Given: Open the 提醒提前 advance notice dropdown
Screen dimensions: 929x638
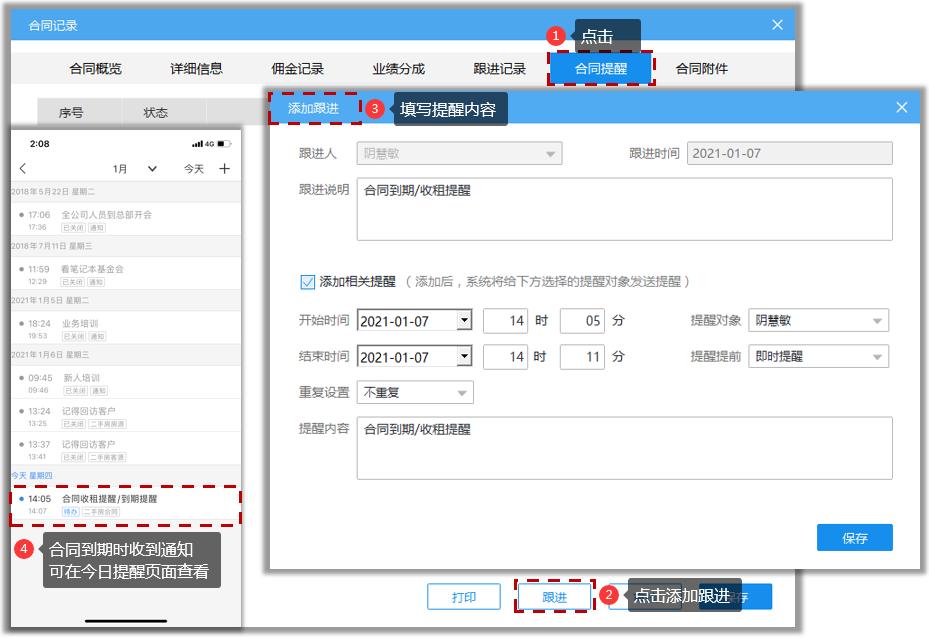Looking at the screenshot, I should [878, 356].
